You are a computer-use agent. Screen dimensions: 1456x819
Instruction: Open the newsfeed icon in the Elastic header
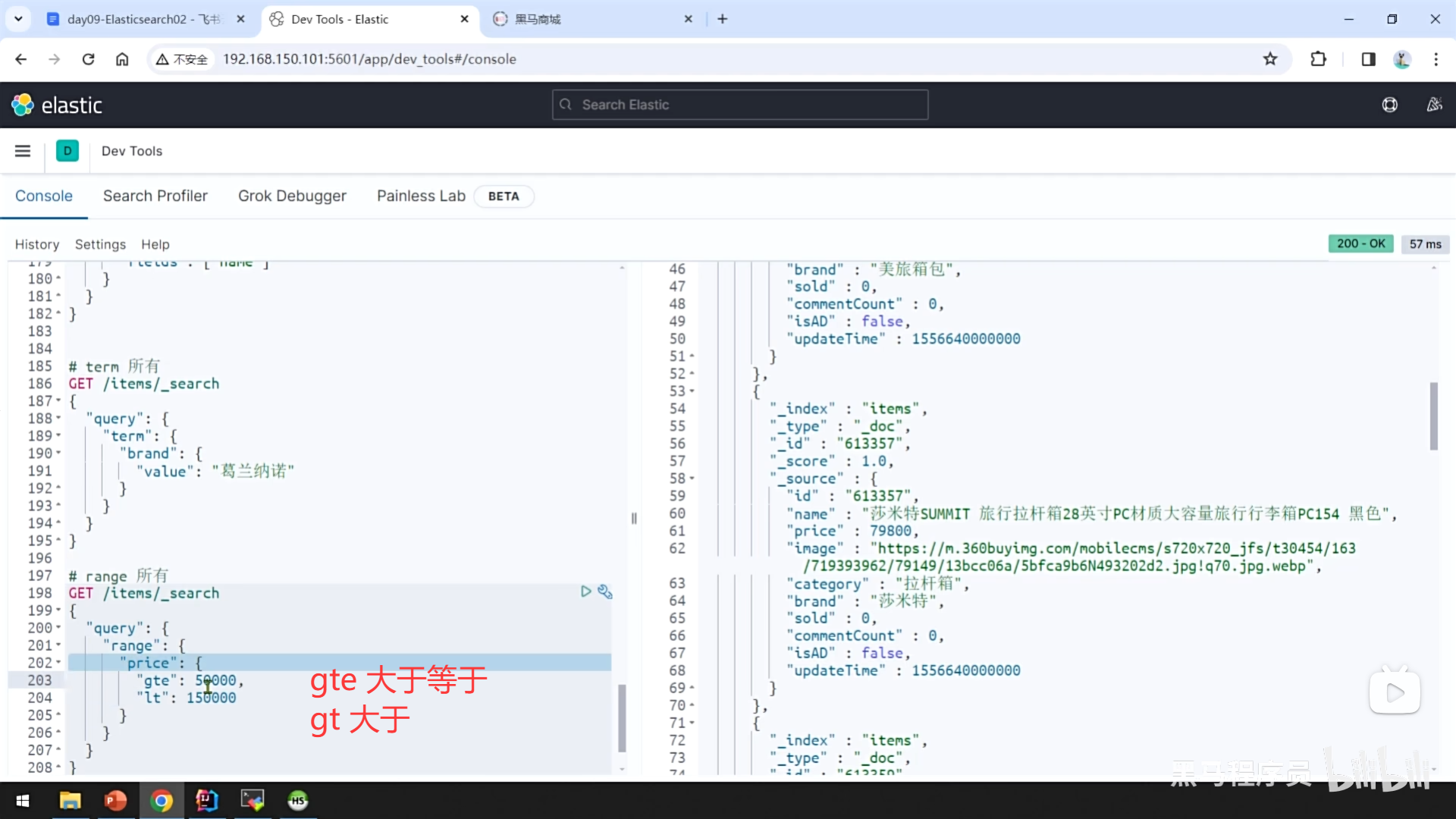pyautogui.click(x=1434, y=105)
